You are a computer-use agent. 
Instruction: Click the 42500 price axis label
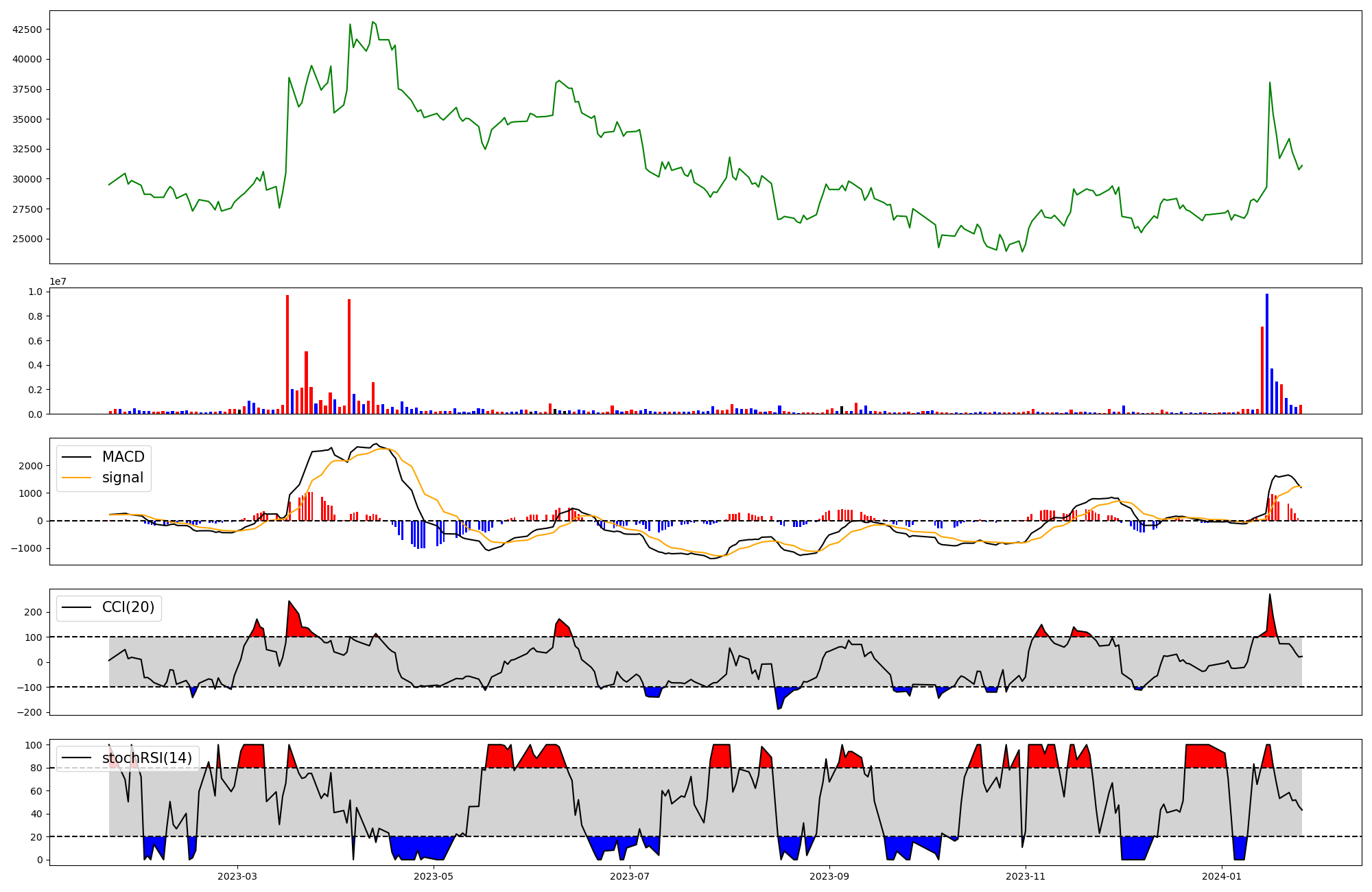click(27, 30)
